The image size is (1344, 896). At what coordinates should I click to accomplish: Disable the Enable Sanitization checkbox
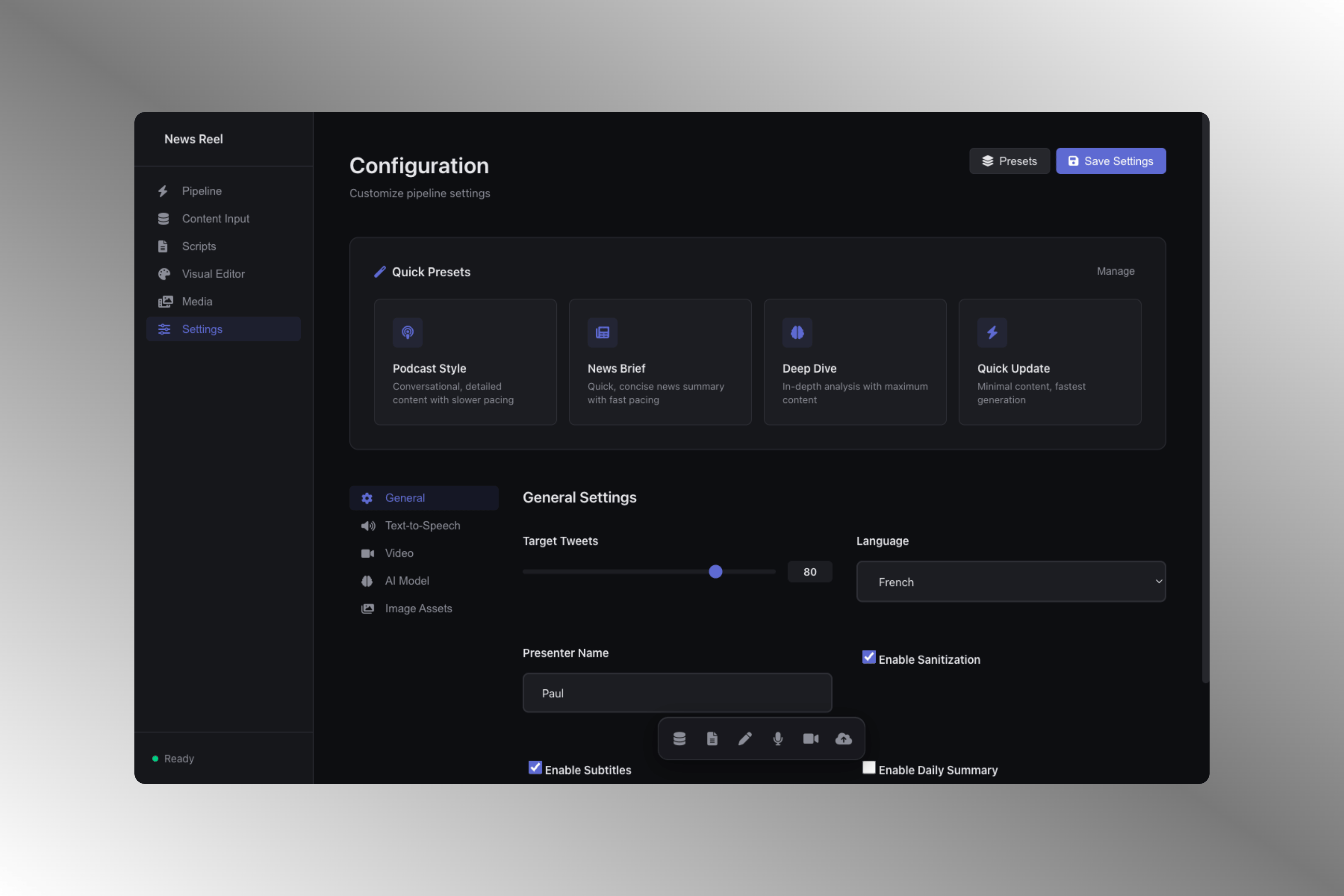tap(869, 657)
